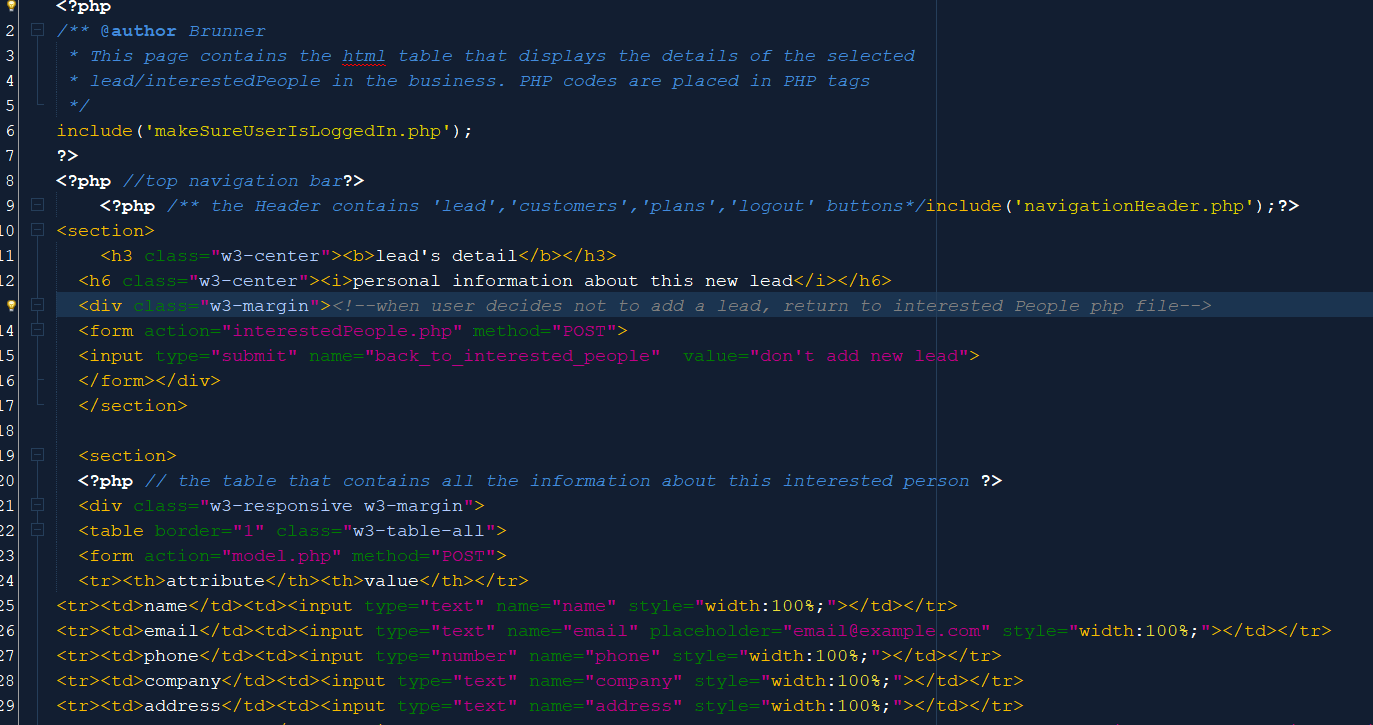
Task: Click the word Brunner in the author comment
Action: (x=227, y=31)
